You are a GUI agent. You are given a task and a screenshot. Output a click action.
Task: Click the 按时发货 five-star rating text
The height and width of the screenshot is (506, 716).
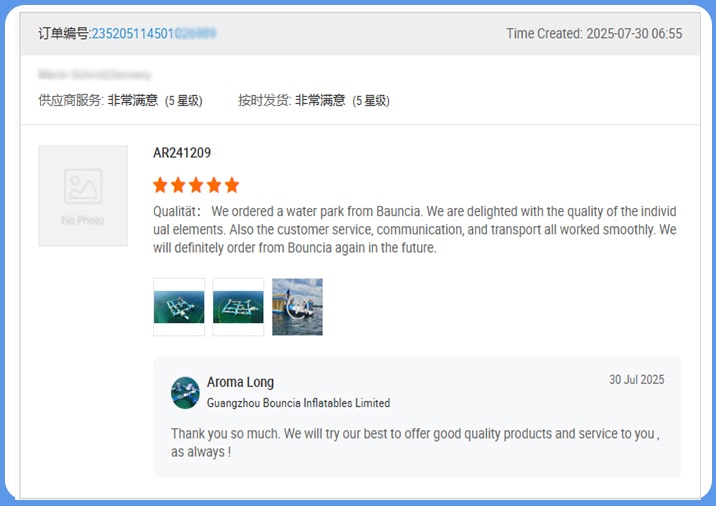click(x=313, y=100)
